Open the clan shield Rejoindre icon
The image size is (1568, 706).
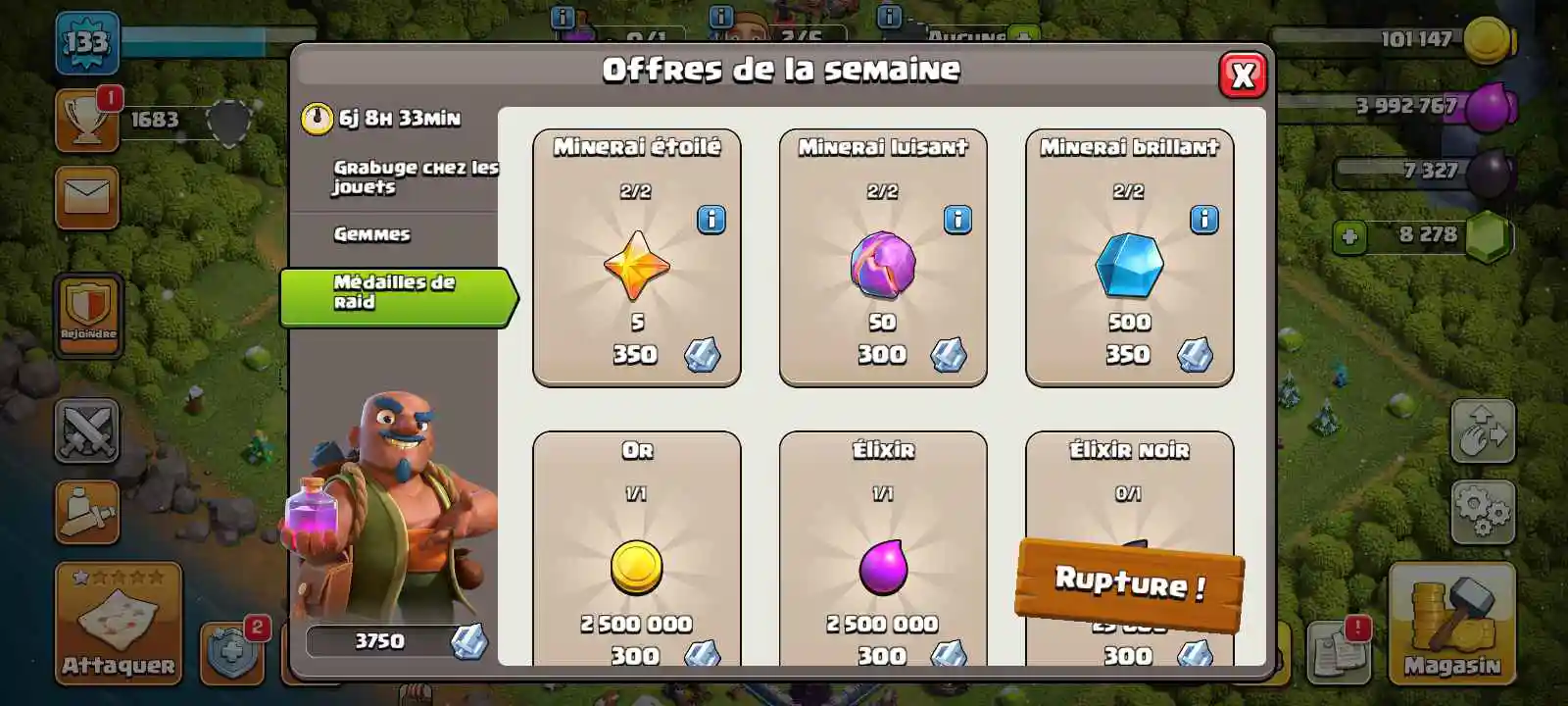[88, 314]
